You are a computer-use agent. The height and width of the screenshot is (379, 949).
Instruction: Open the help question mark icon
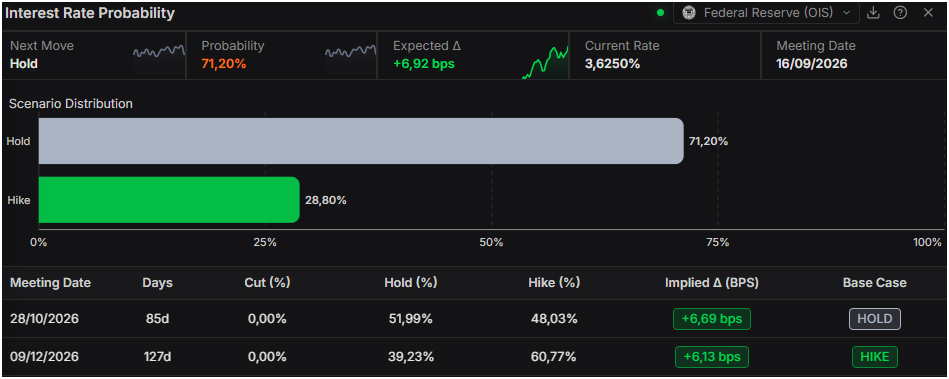coord(900,13)
